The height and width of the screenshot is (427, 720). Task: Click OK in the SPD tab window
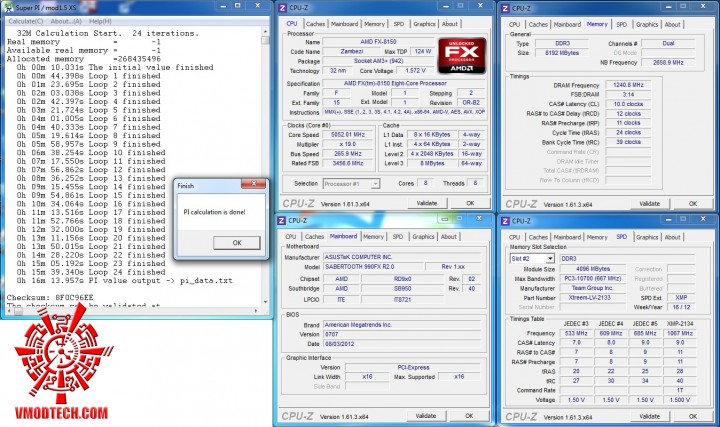pyautogui.click(x=693, y=416)
